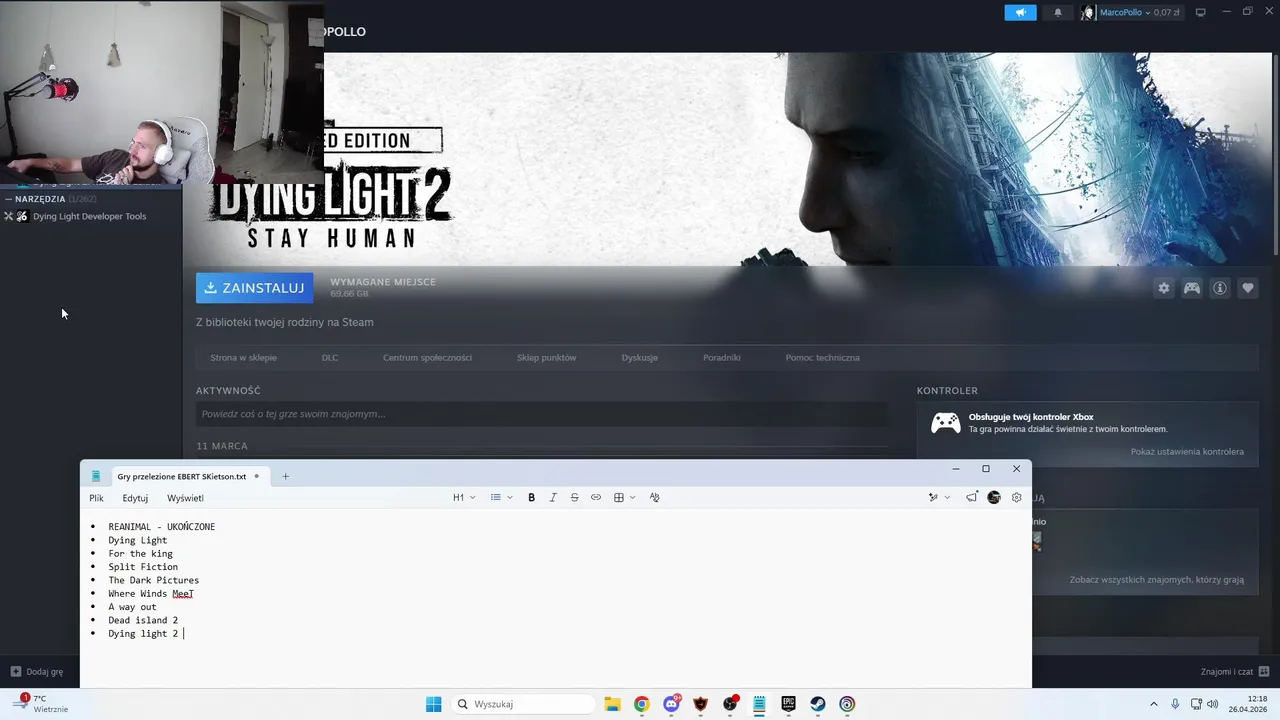Toggle italic formatting in Notepad
Viewport: 1280px width, 720px height.
(553, 497)
